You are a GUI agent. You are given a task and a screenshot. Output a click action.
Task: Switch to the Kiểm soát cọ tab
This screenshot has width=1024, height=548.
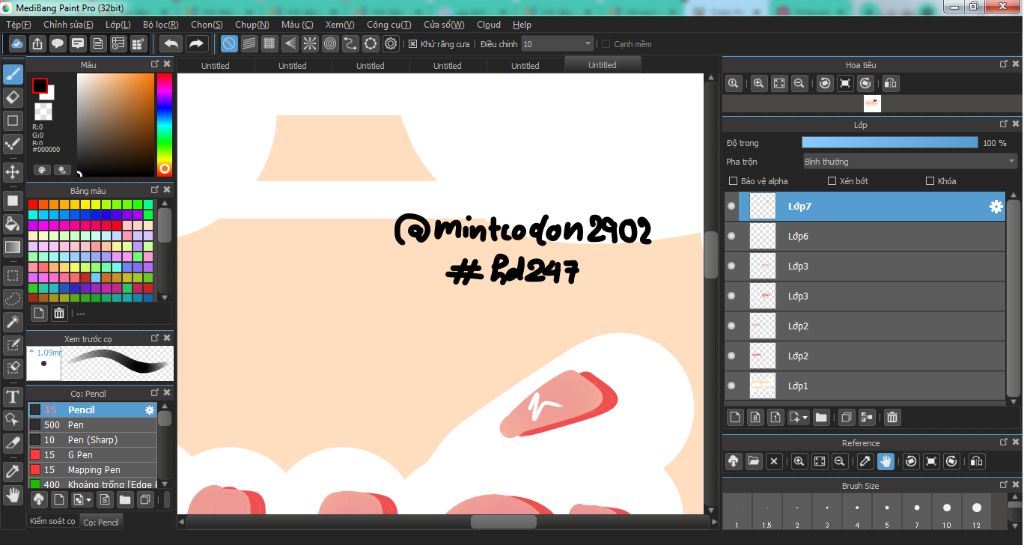coord(52,521)
